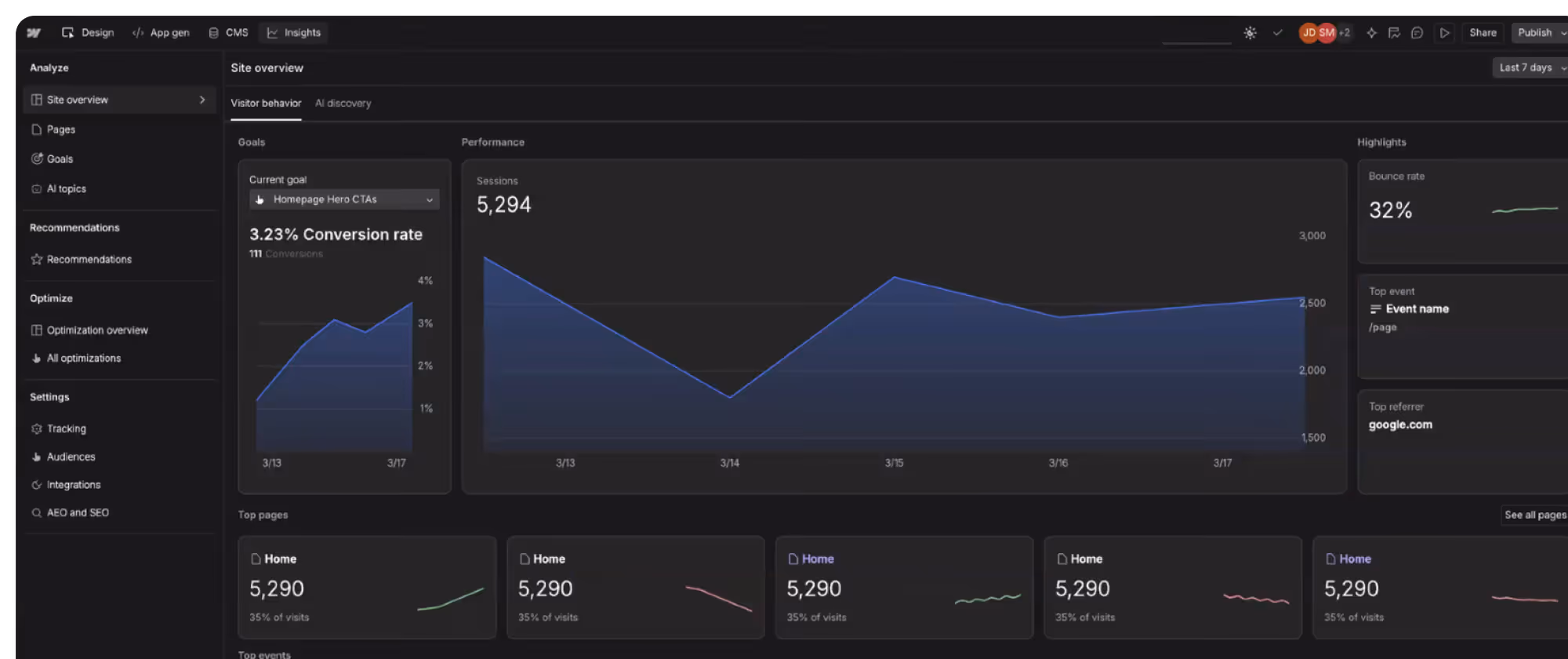This screenshot has height=659, width=1568.
Task: Select the Visitor behavior tab
Action: [x=266, y=104]
